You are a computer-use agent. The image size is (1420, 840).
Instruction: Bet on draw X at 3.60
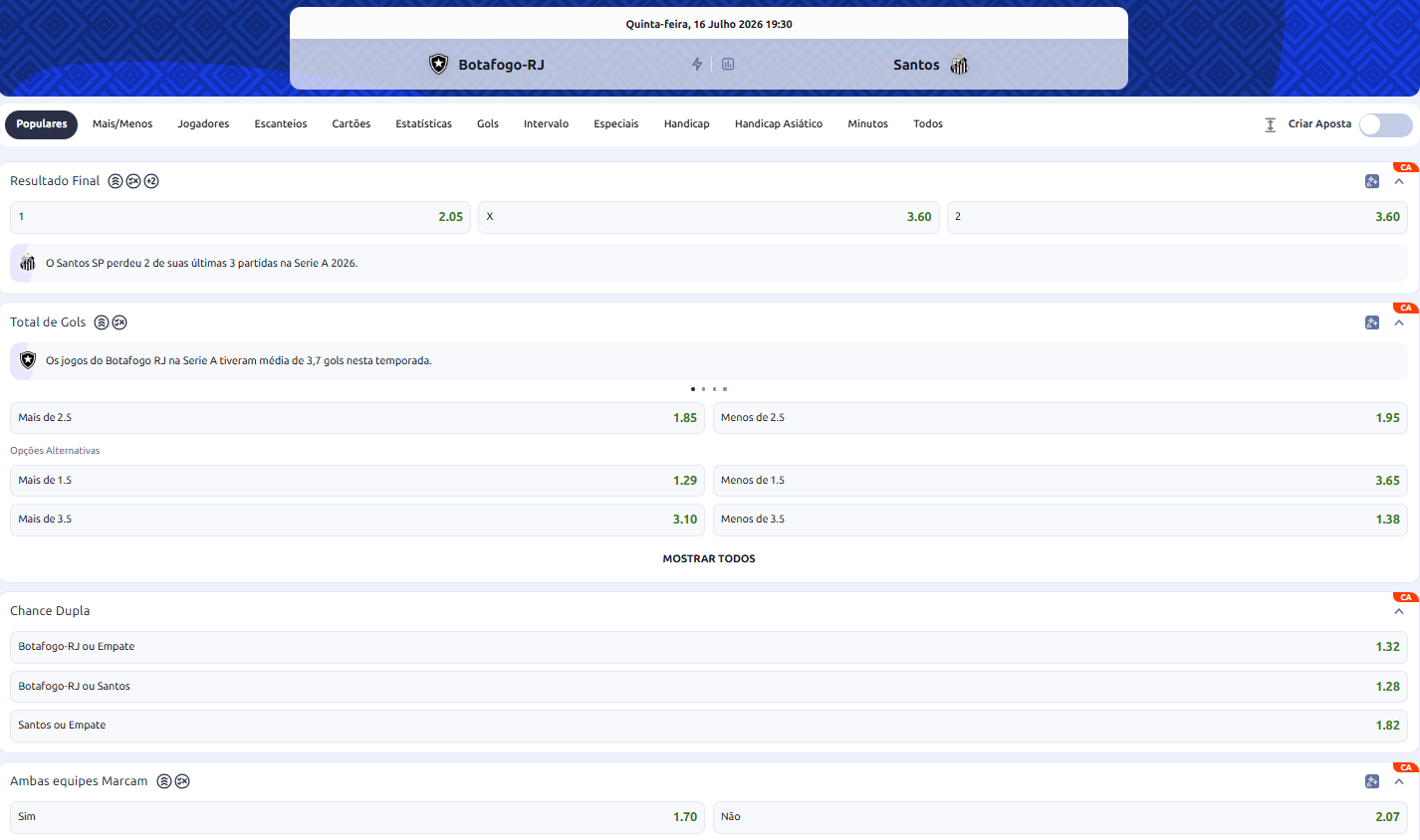[709, 217]
